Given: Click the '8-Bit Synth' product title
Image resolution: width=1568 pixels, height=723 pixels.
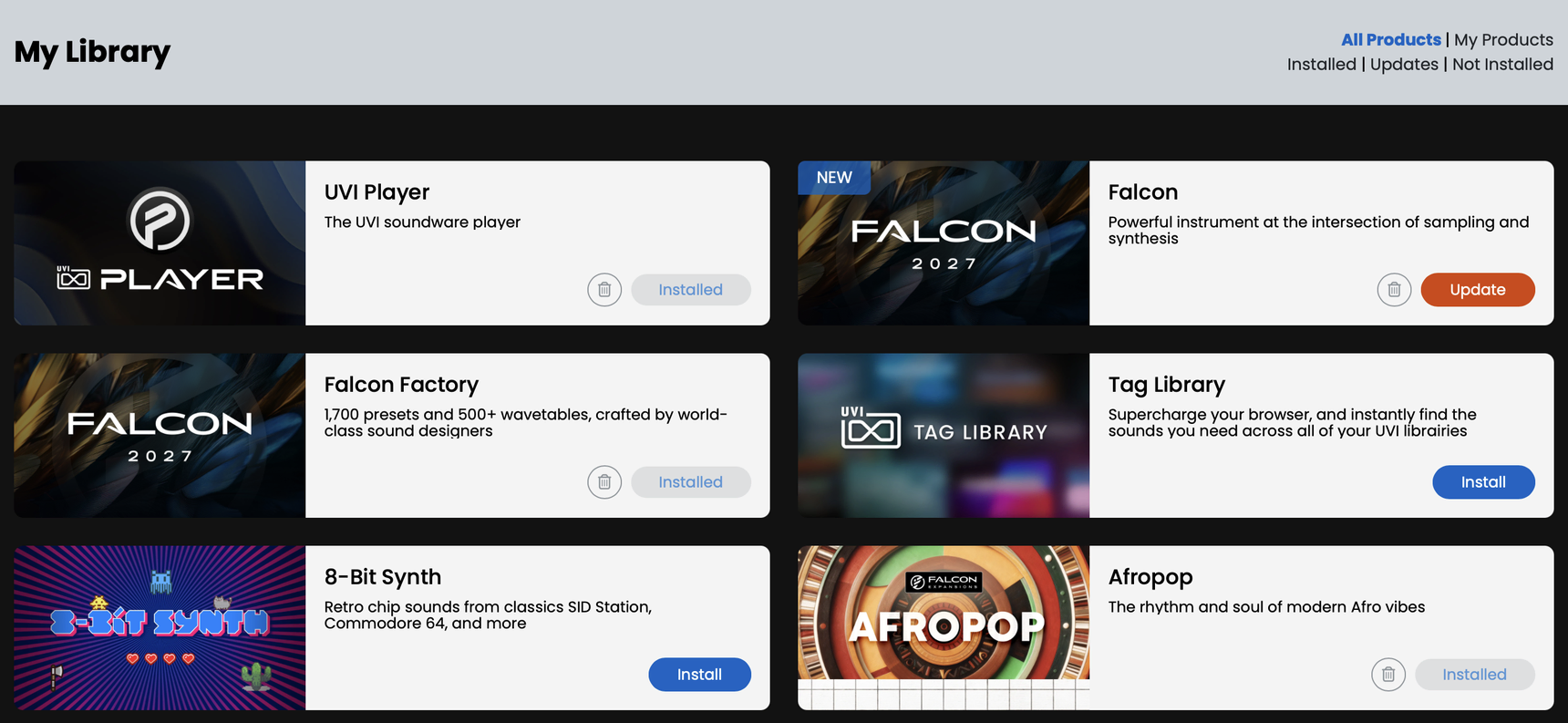Looking at the screenshot, I should [383, 577].
